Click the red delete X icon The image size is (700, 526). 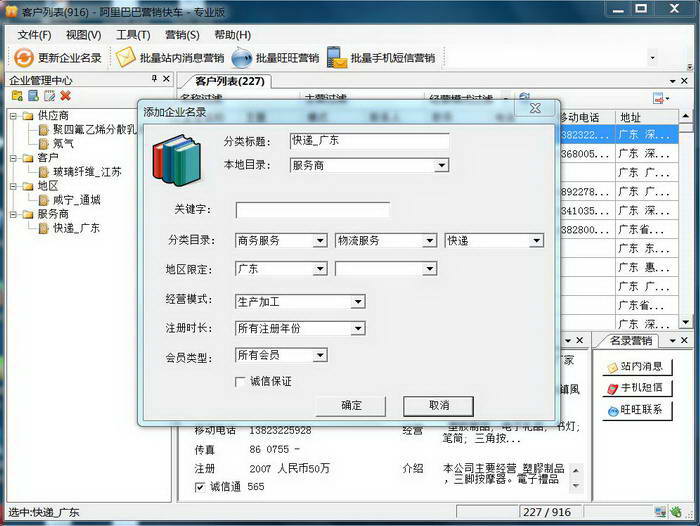pyautogui.click(x=66, y=96)
